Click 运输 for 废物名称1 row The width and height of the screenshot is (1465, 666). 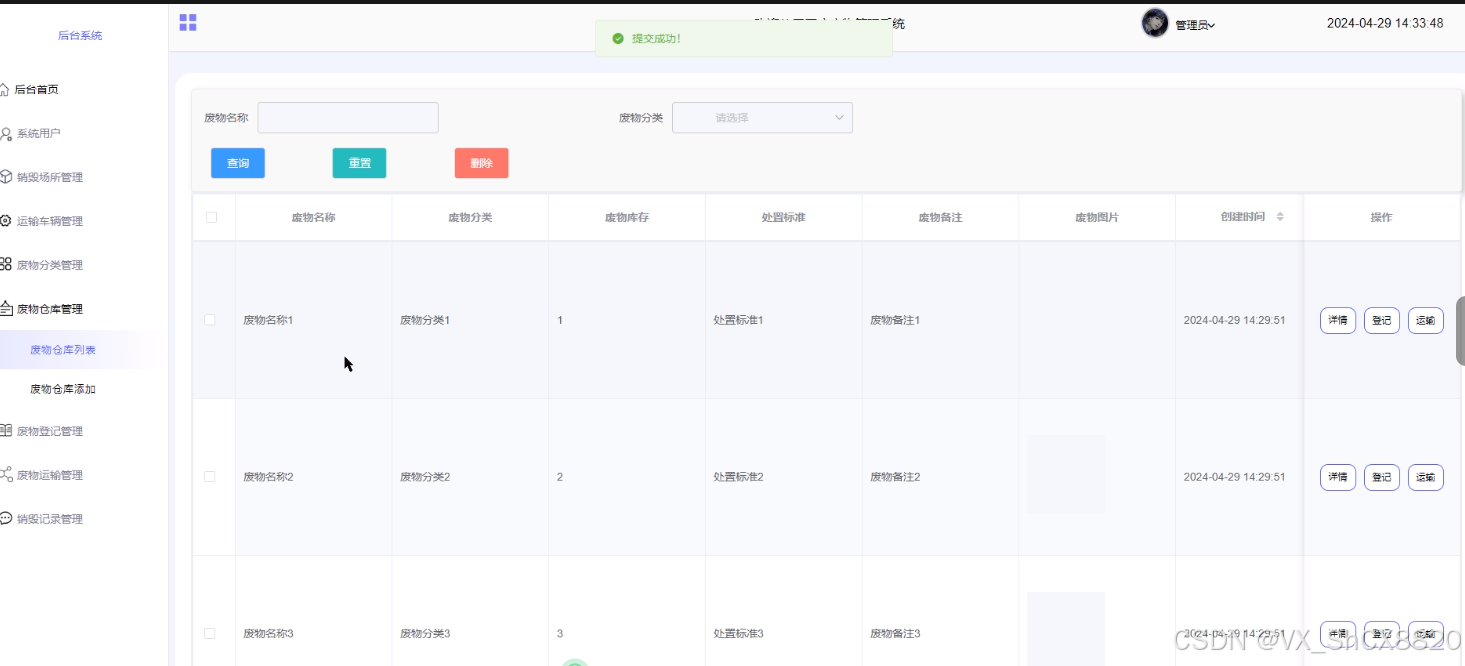tap(1426, 321)
